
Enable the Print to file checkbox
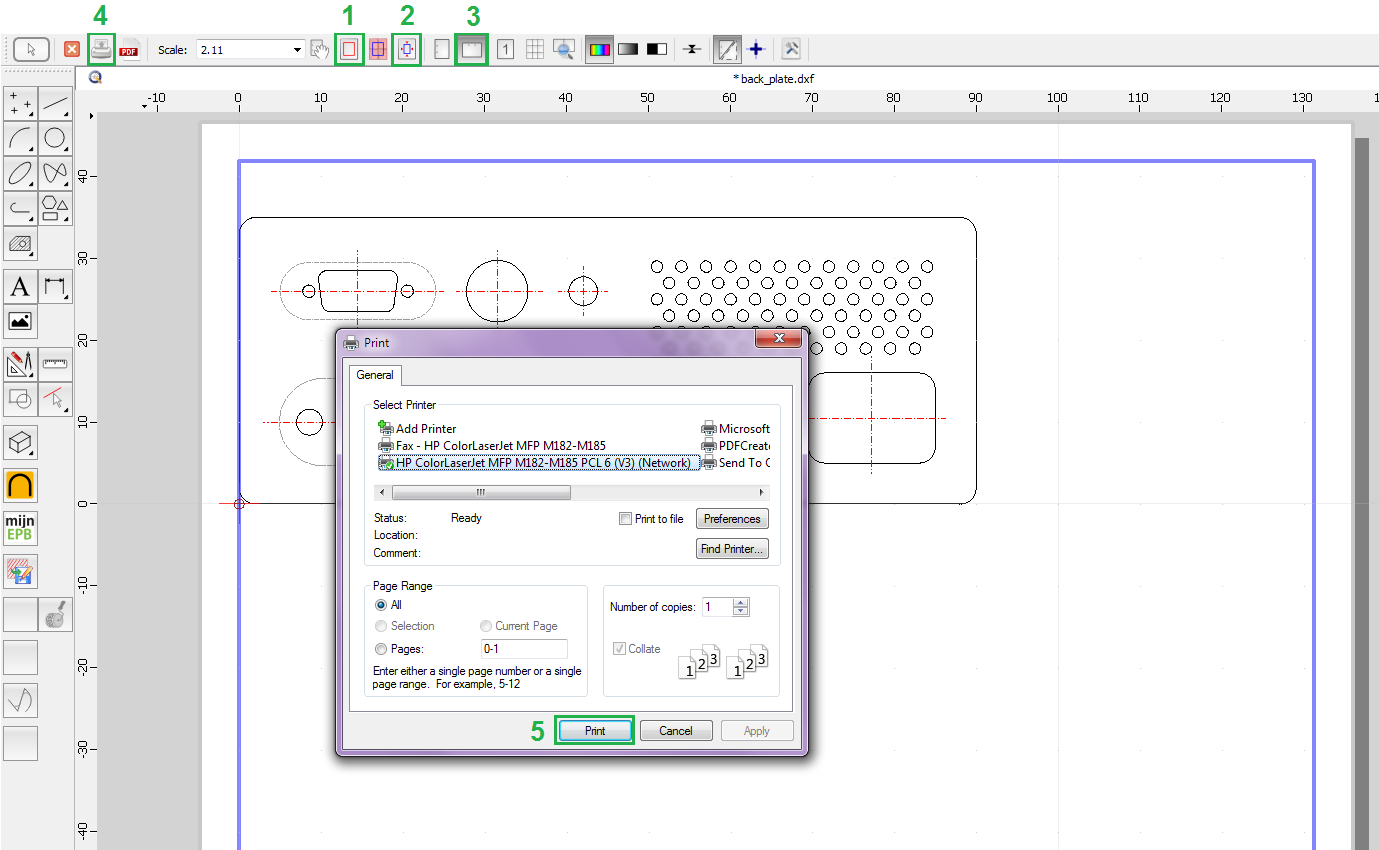click(x=626, y=519)
